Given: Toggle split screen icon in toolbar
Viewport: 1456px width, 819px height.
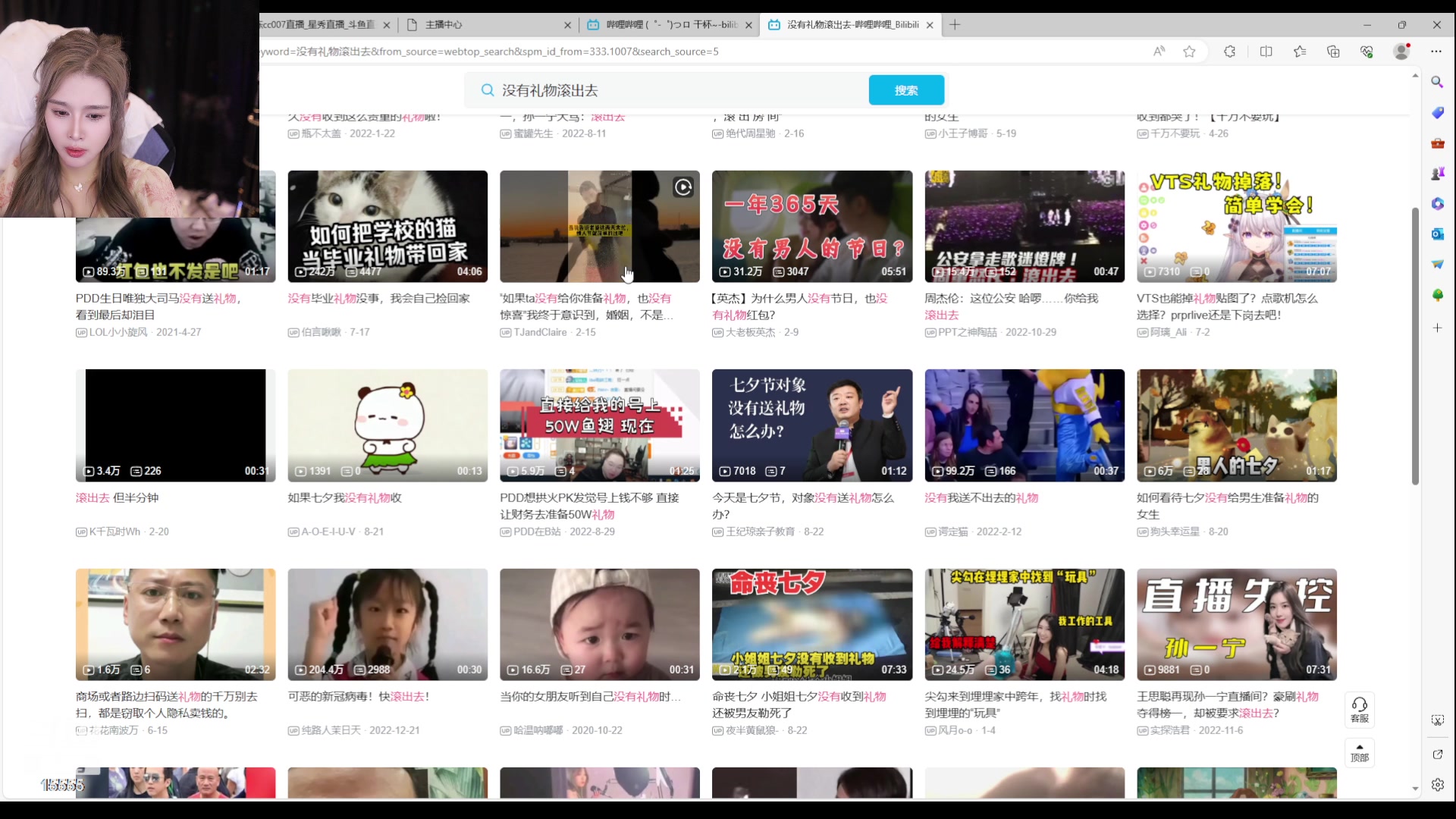Looking at the screenshot, I should (x=1266, y=52).
